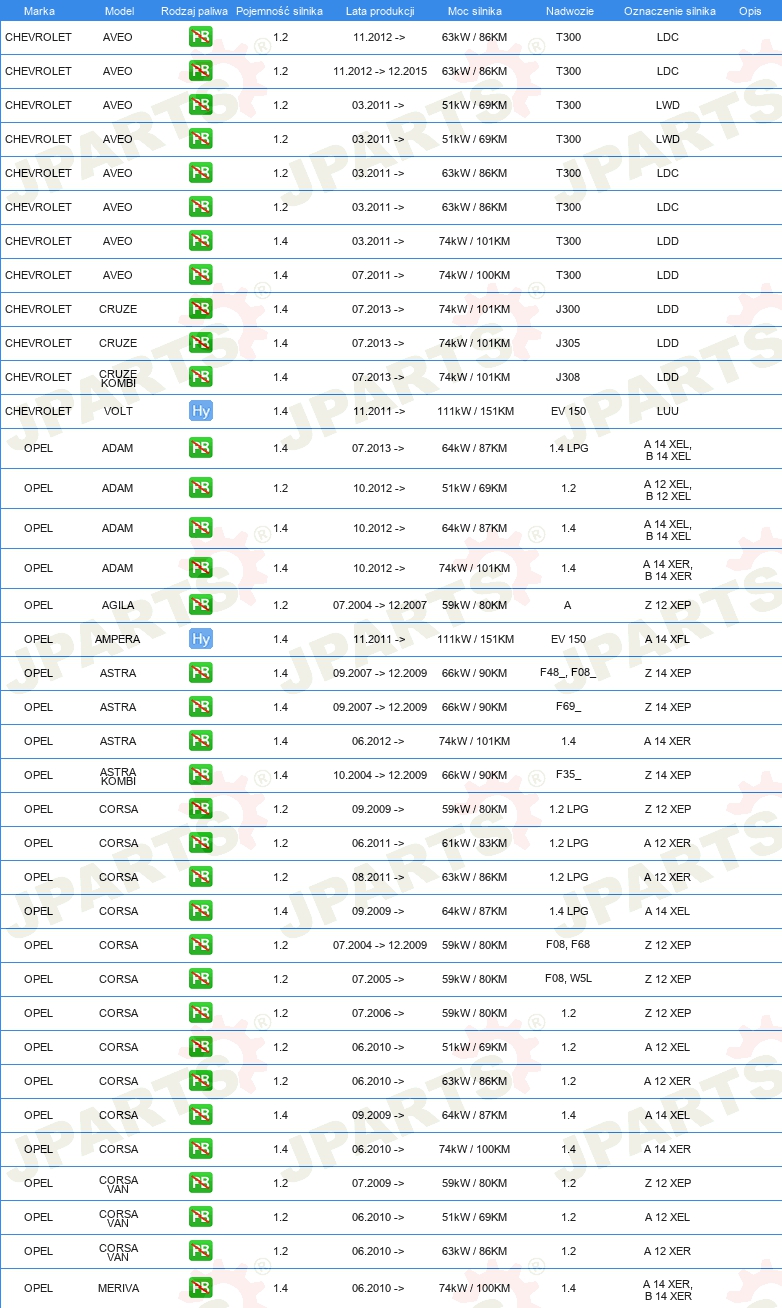Click the J308 body cell
The width and height of the screenshot is (782, 1308).
[568, 377]
